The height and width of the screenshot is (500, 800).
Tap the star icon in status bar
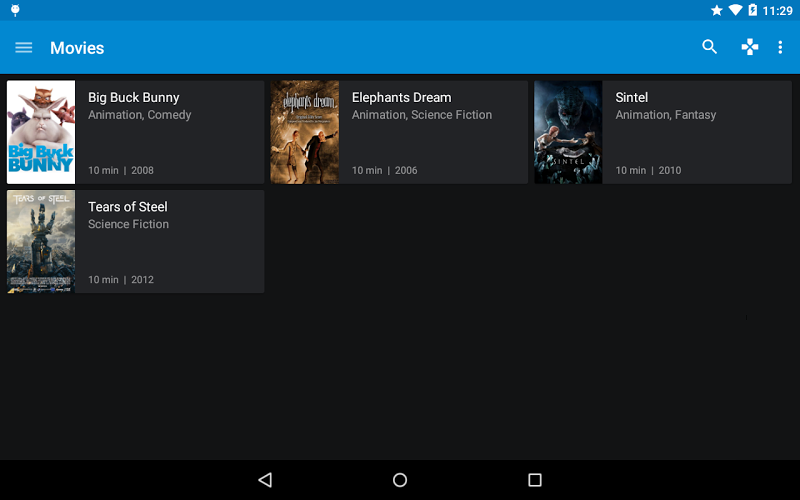point(717,10)
